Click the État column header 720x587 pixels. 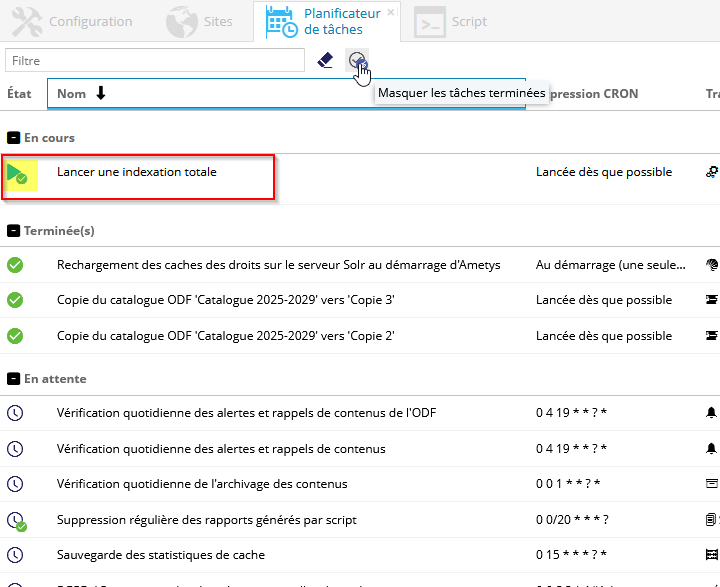pos(20,94)
